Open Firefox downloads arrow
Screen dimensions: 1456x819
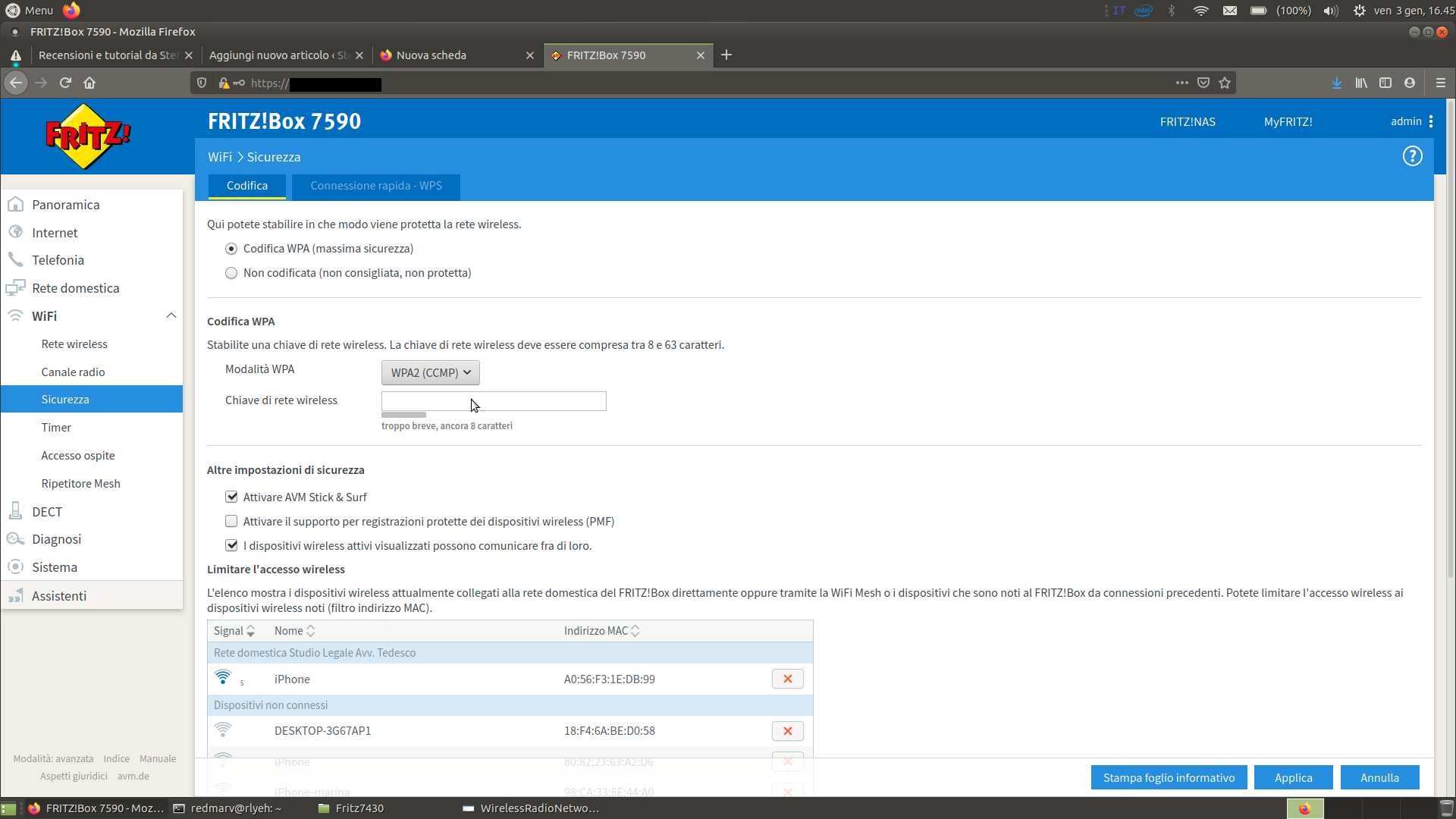tap(1337, 83)
